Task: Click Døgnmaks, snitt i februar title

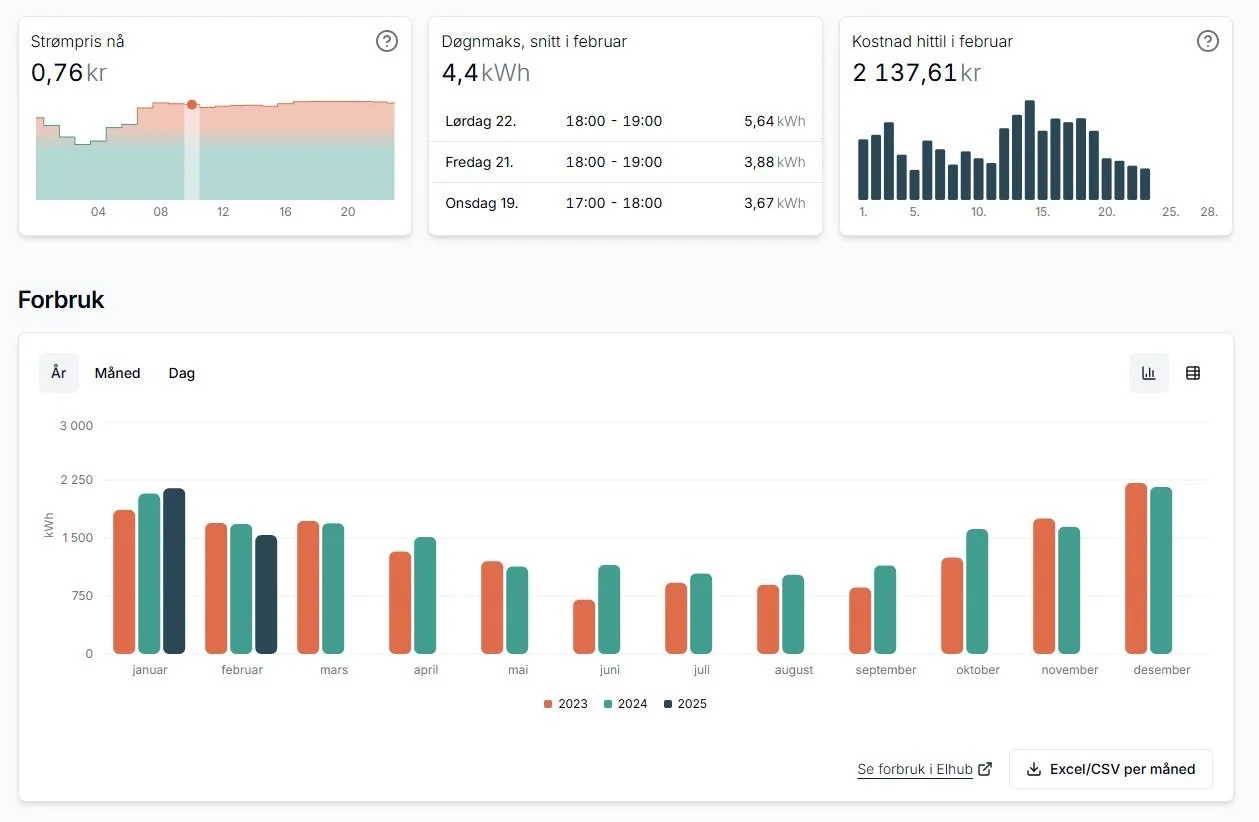Action: pyautogui.click(x=534, y=41)
